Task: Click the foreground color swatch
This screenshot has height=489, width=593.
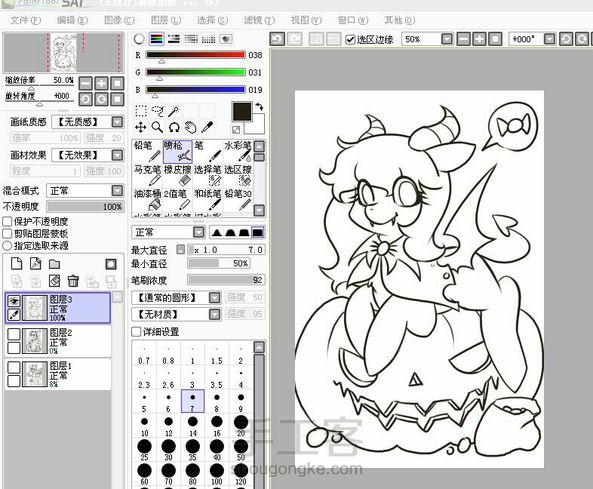Action: 242,111
